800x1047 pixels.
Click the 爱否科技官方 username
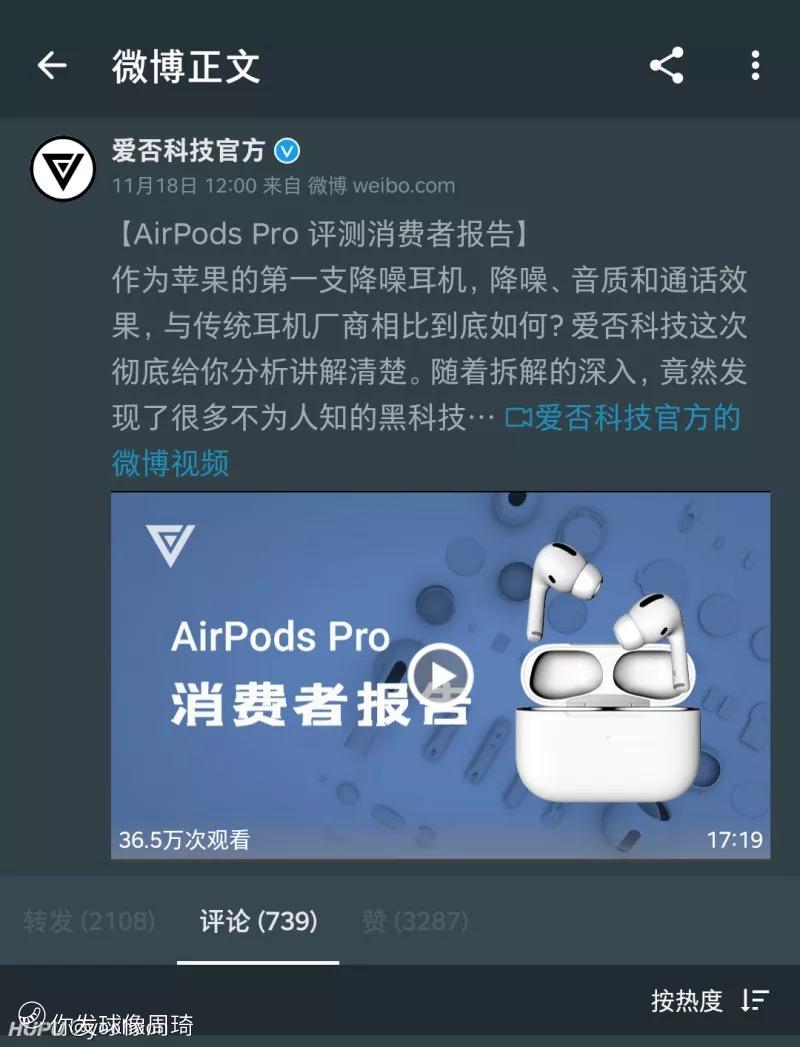(x=188, y=150)
